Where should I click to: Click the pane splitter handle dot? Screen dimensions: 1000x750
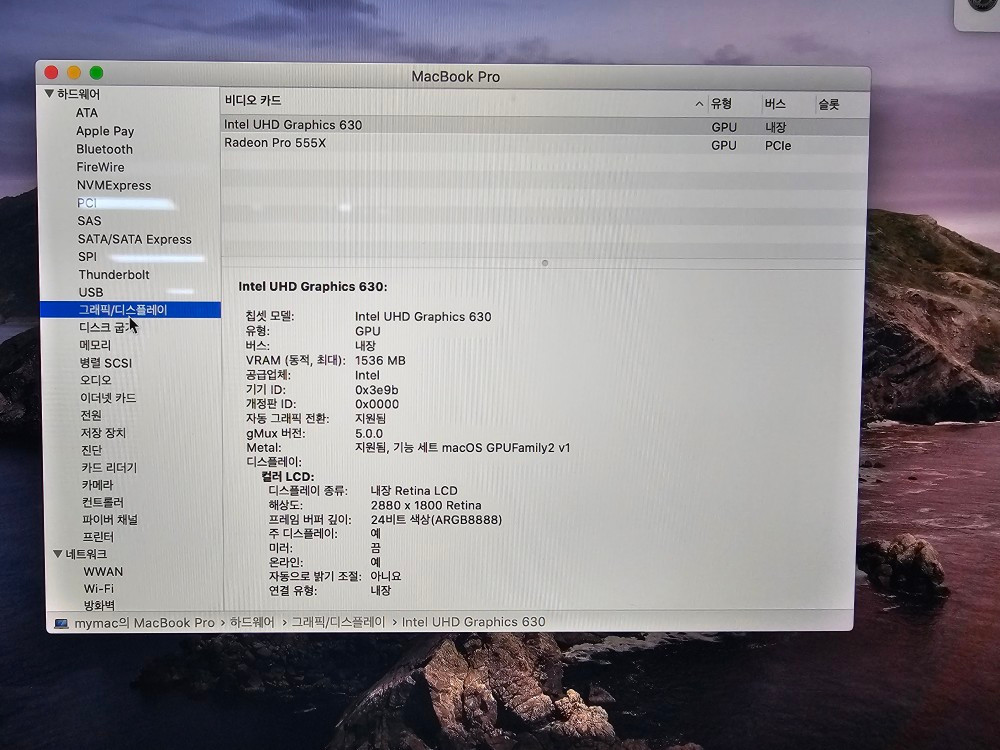[x=545, y=263]
